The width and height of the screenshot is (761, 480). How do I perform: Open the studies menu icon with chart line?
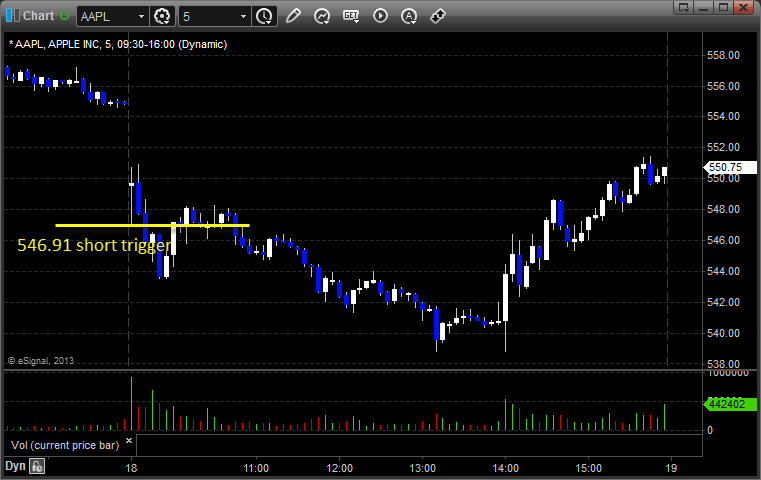point(322,17)
